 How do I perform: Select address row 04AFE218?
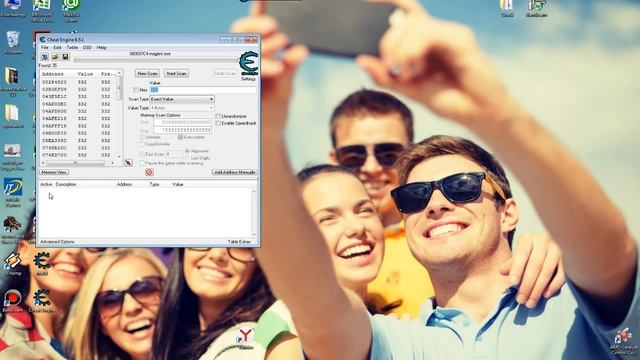click(79, 118)
